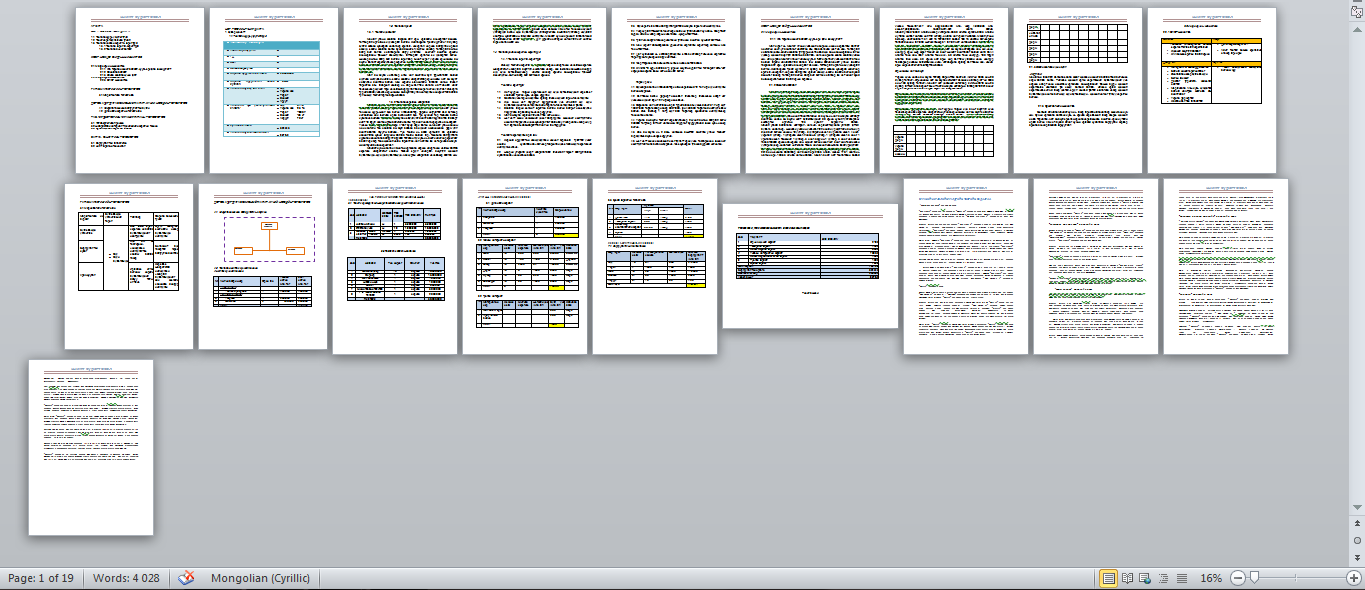Image resolution: width=1365 pixels, height=590 pixels.
Task: Click the zoom slider handle
Action: (x=1254, y=578)
